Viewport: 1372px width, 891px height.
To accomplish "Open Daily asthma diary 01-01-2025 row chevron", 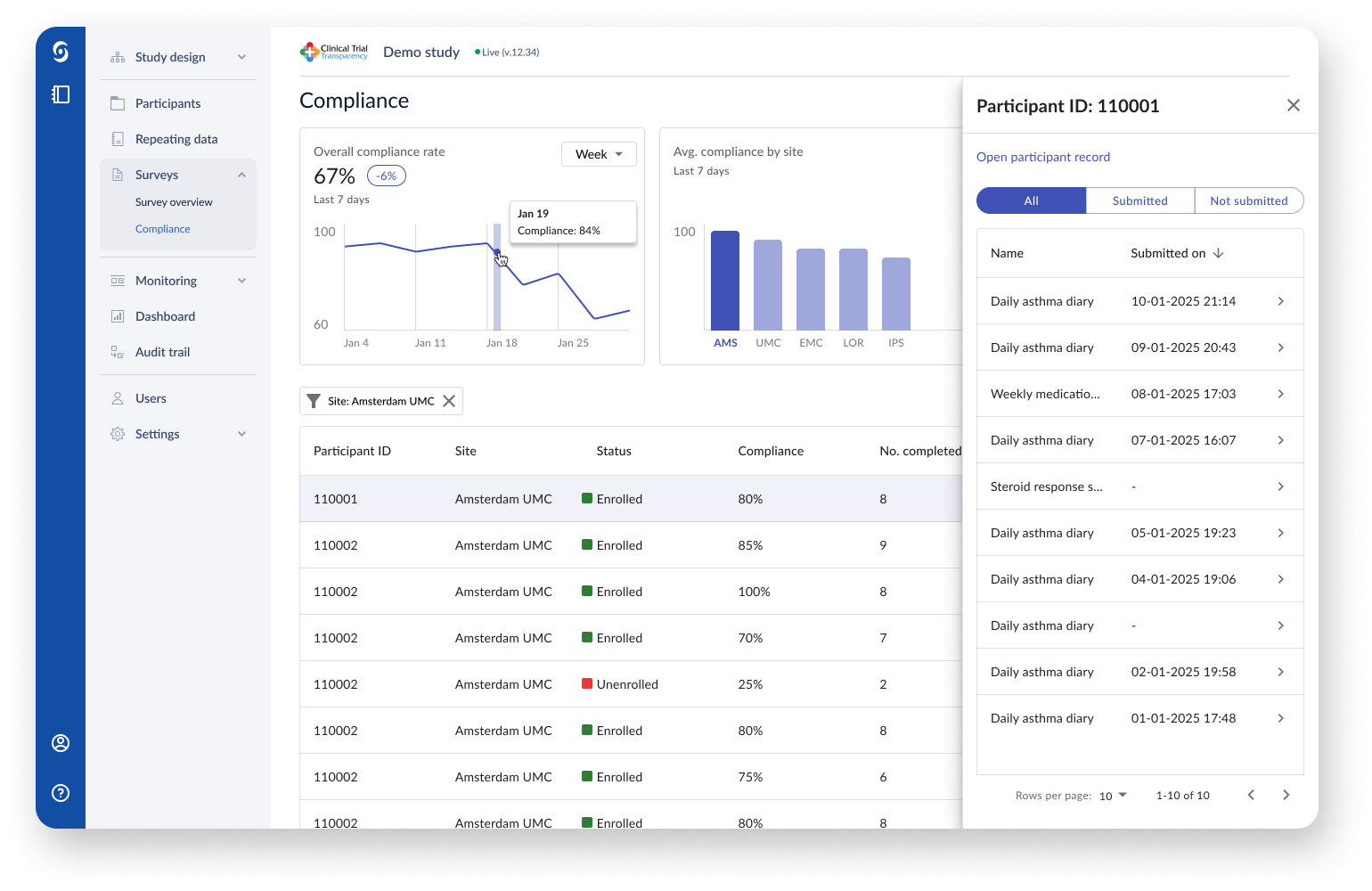I will tap(1281, 718).
